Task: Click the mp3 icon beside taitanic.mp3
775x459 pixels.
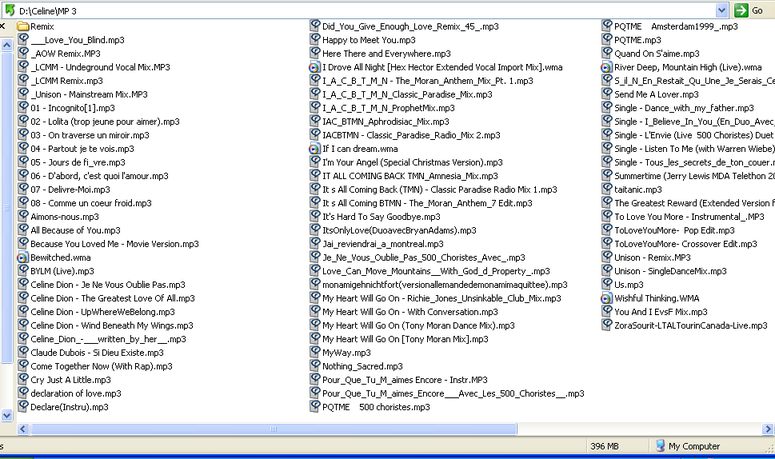Action: (x=607, y=189)
